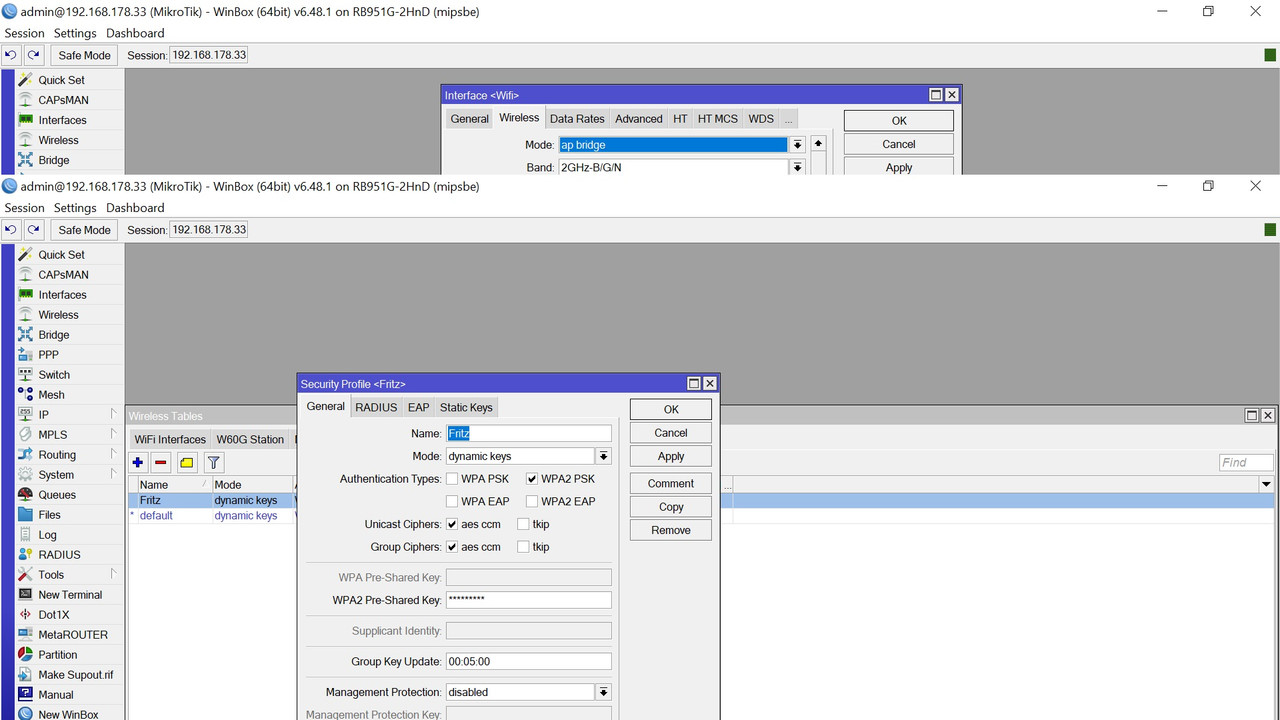This screenshot has width=1280, height=720.
Task: Open the Dashboard menu in the lower WinBox window
Action: click(x=135, y=208)
